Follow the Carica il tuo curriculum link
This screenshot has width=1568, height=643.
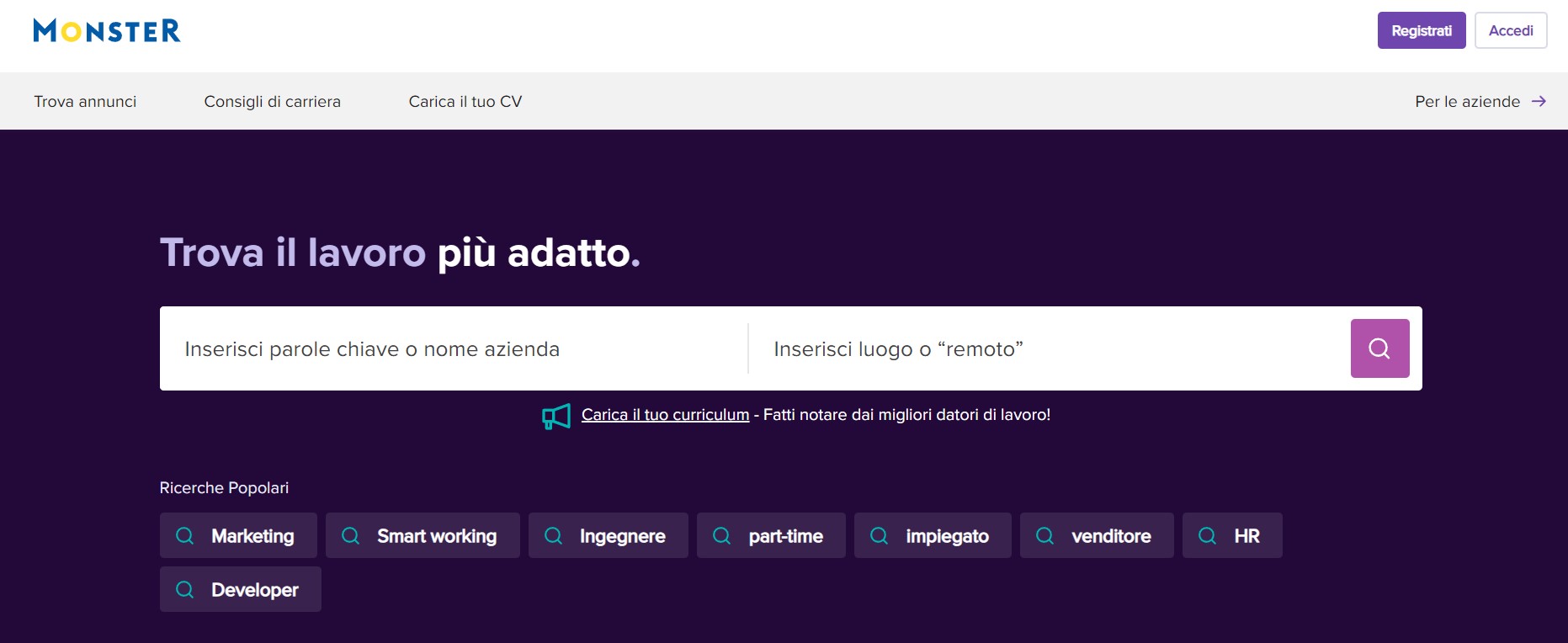(x=665, y=415)
